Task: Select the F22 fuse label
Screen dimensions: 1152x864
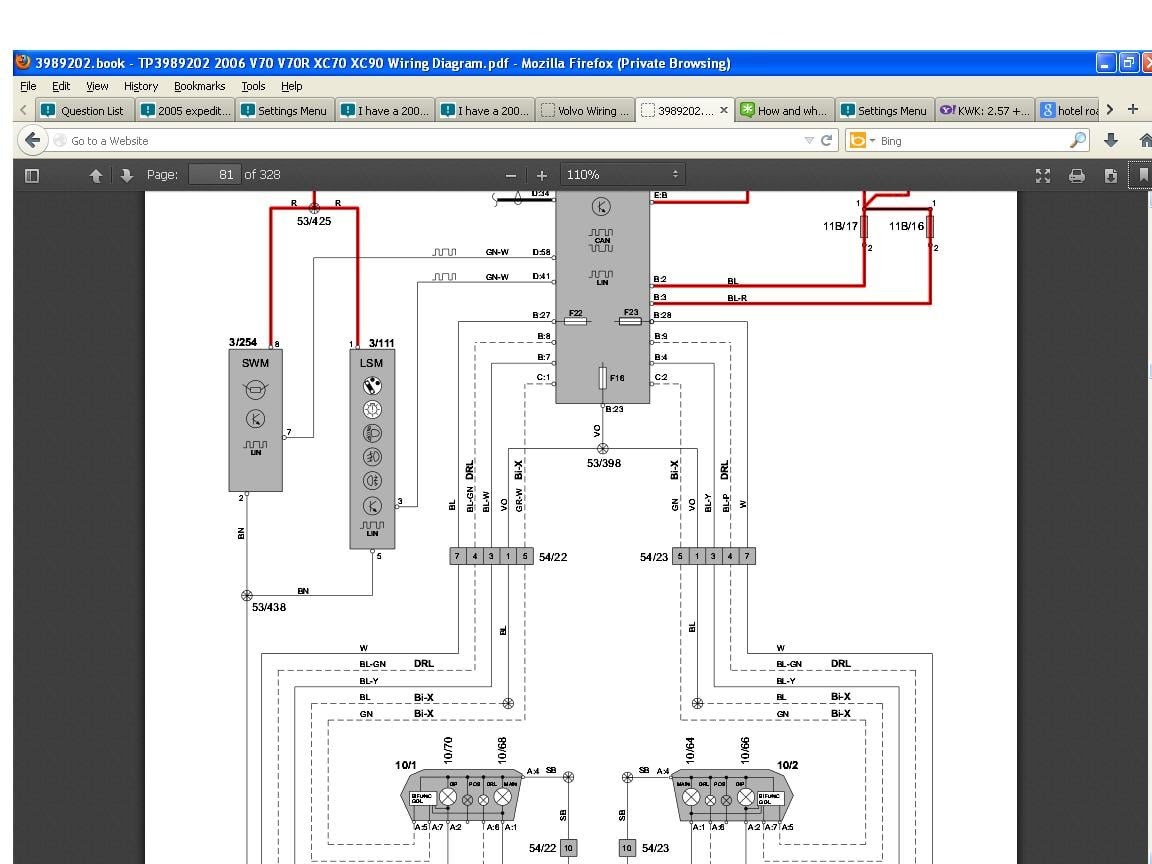Action: (x=575, y=313)
